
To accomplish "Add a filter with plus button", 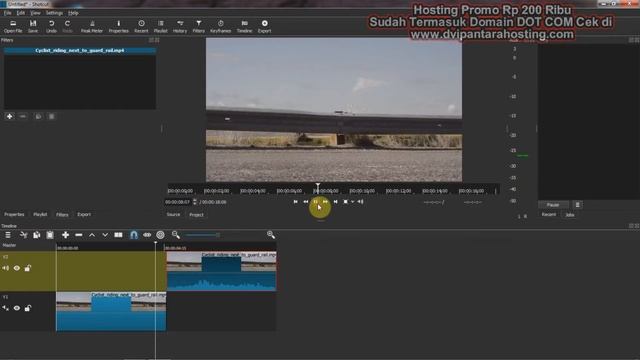I will click(9, 116).
